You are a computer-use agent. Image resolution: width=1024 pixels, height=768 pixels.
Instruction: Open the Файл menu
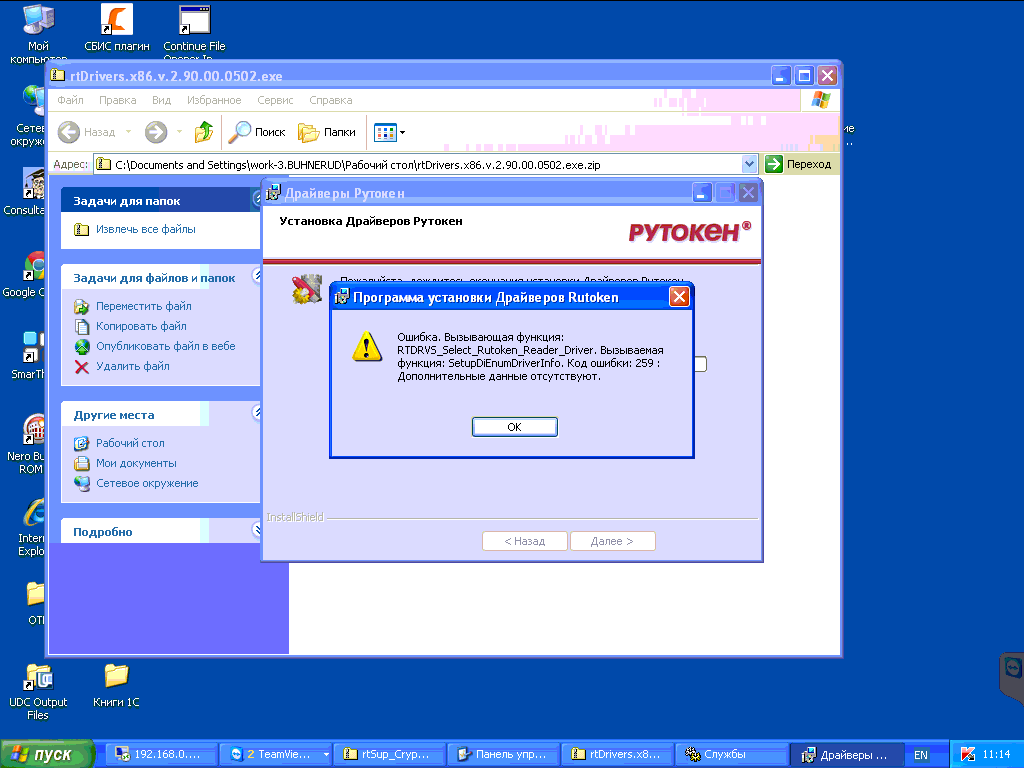click(70, 100)
